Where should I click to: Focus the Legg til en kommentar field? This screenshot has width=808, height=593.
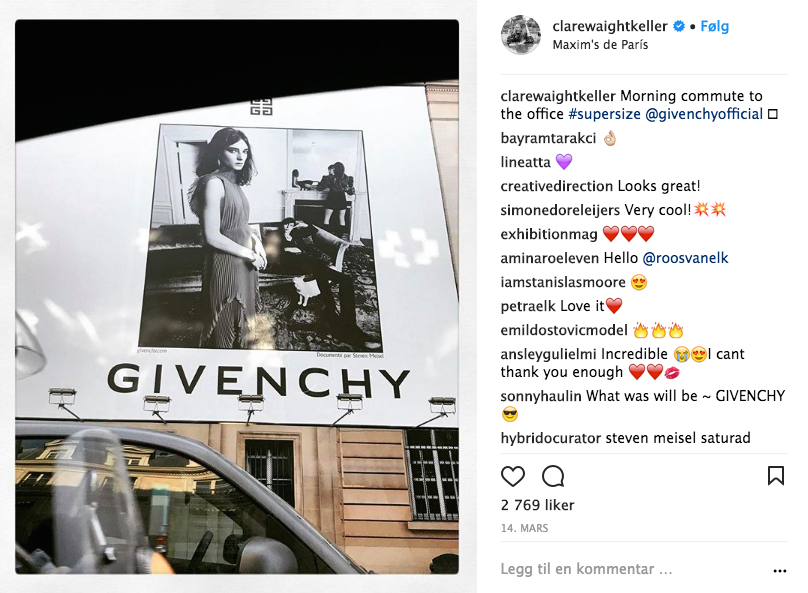[634, 569]
